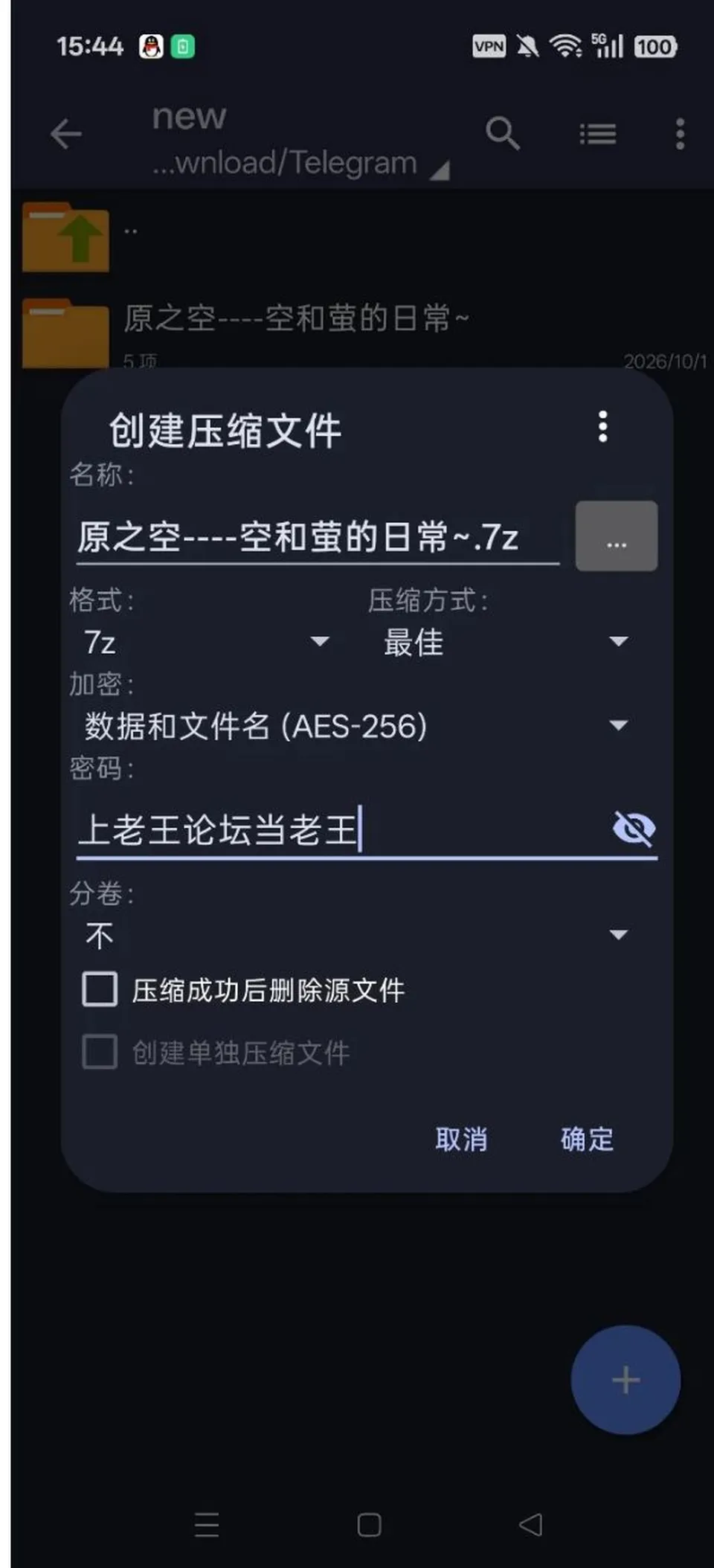Open the Telegram path breadcrumb selector
Image resolution: width=714 pixels, height=1568 pixels.
click(x=300, y=163)
